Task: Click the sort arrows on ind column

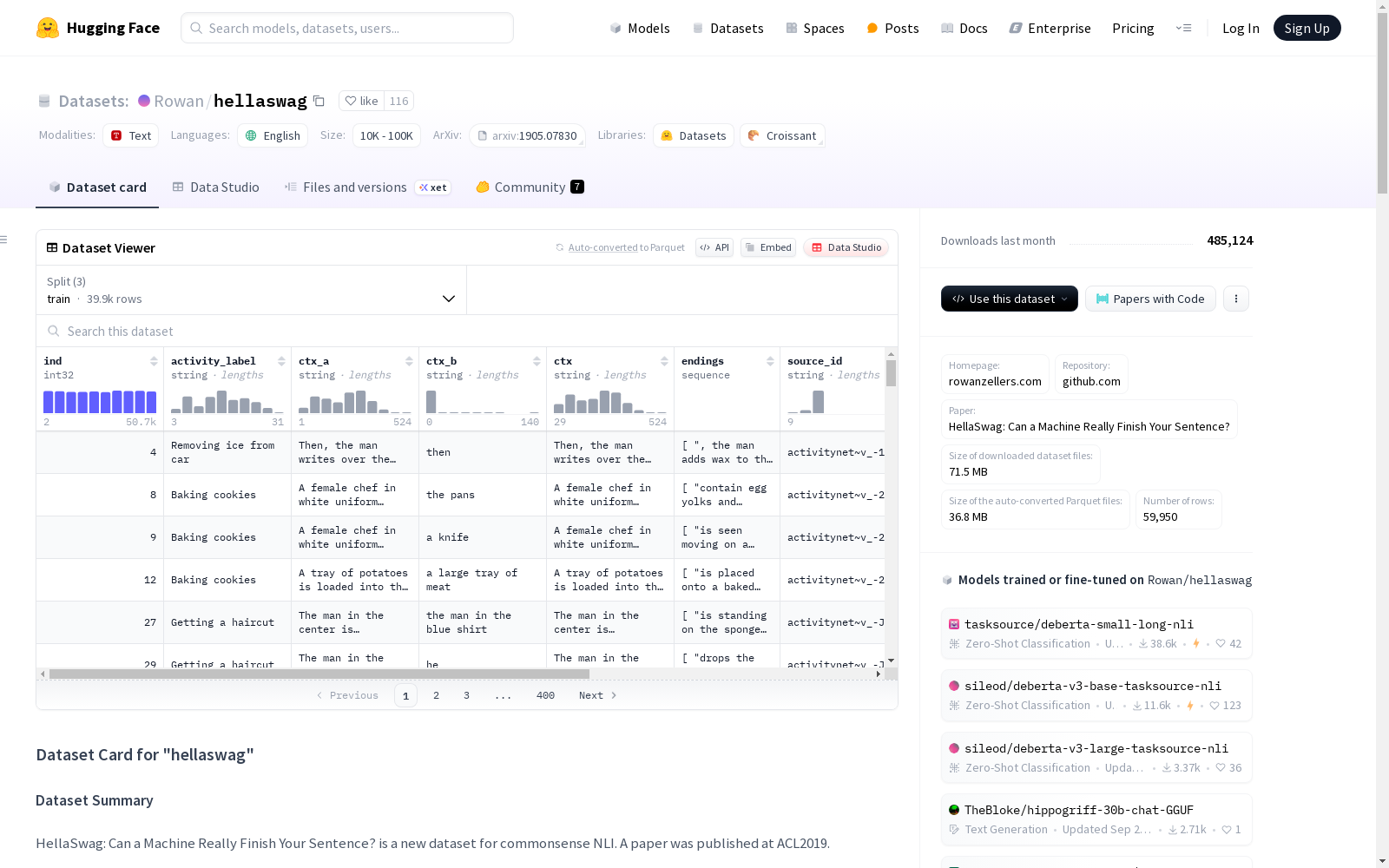Action: (x=154, y=361)
